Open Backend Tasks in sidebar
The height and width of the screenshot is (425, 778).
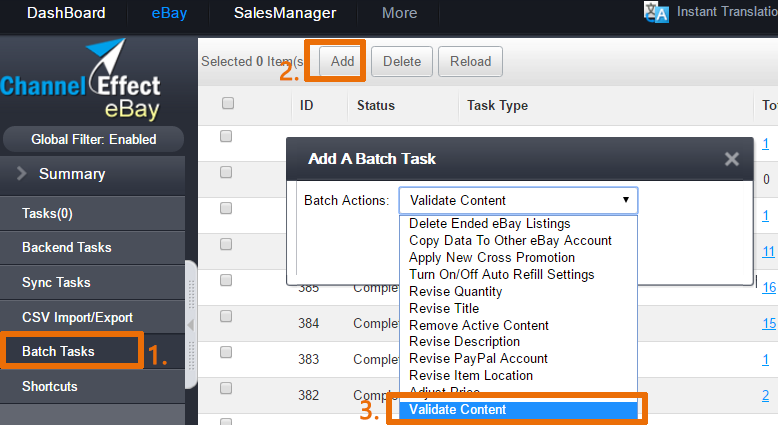pyautogui.click(x=92, y=247)
